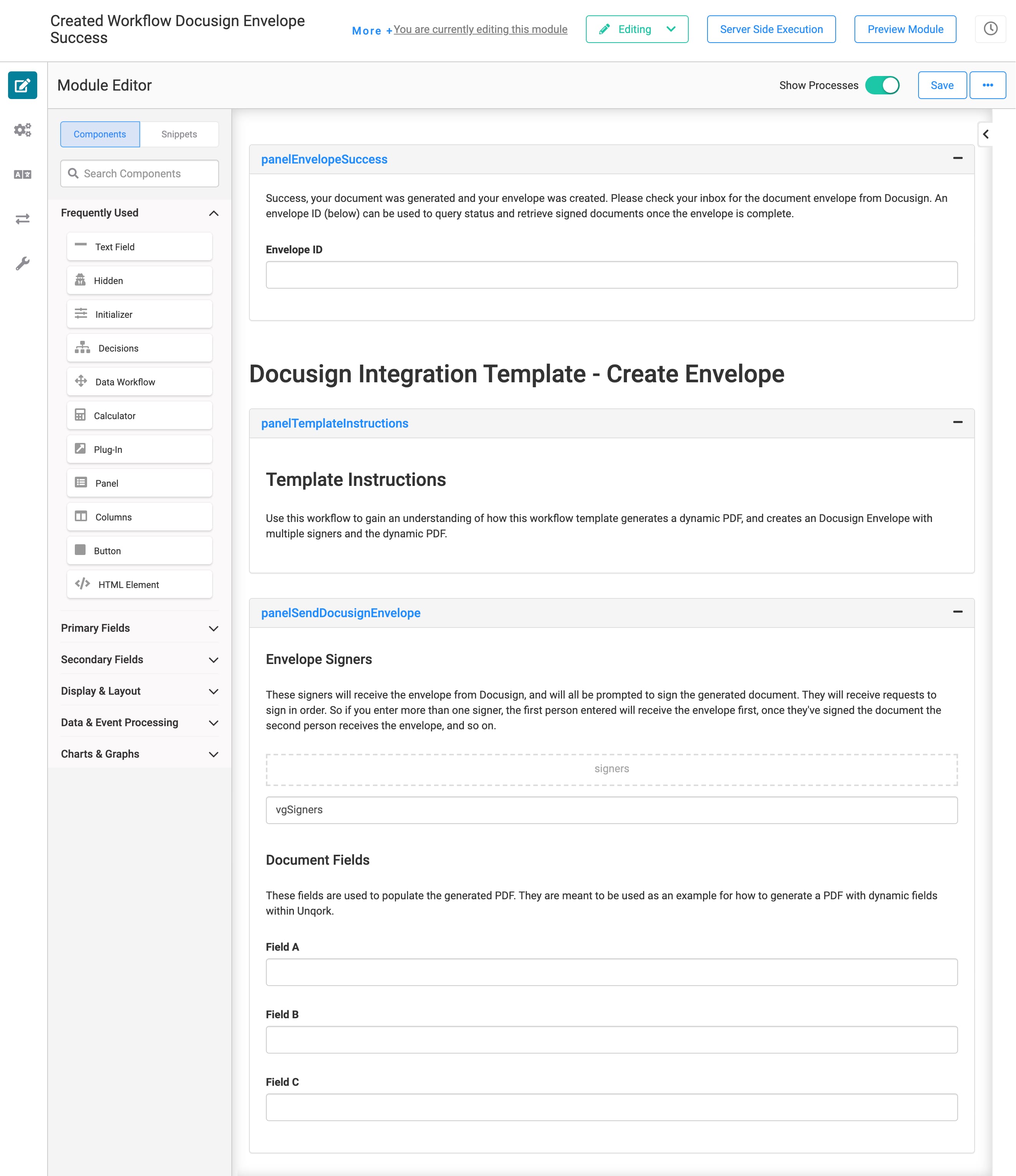This screenshot has width=1016, height=1176.
Task: Click the HTML Element code icon
Action: pos(83,583)
